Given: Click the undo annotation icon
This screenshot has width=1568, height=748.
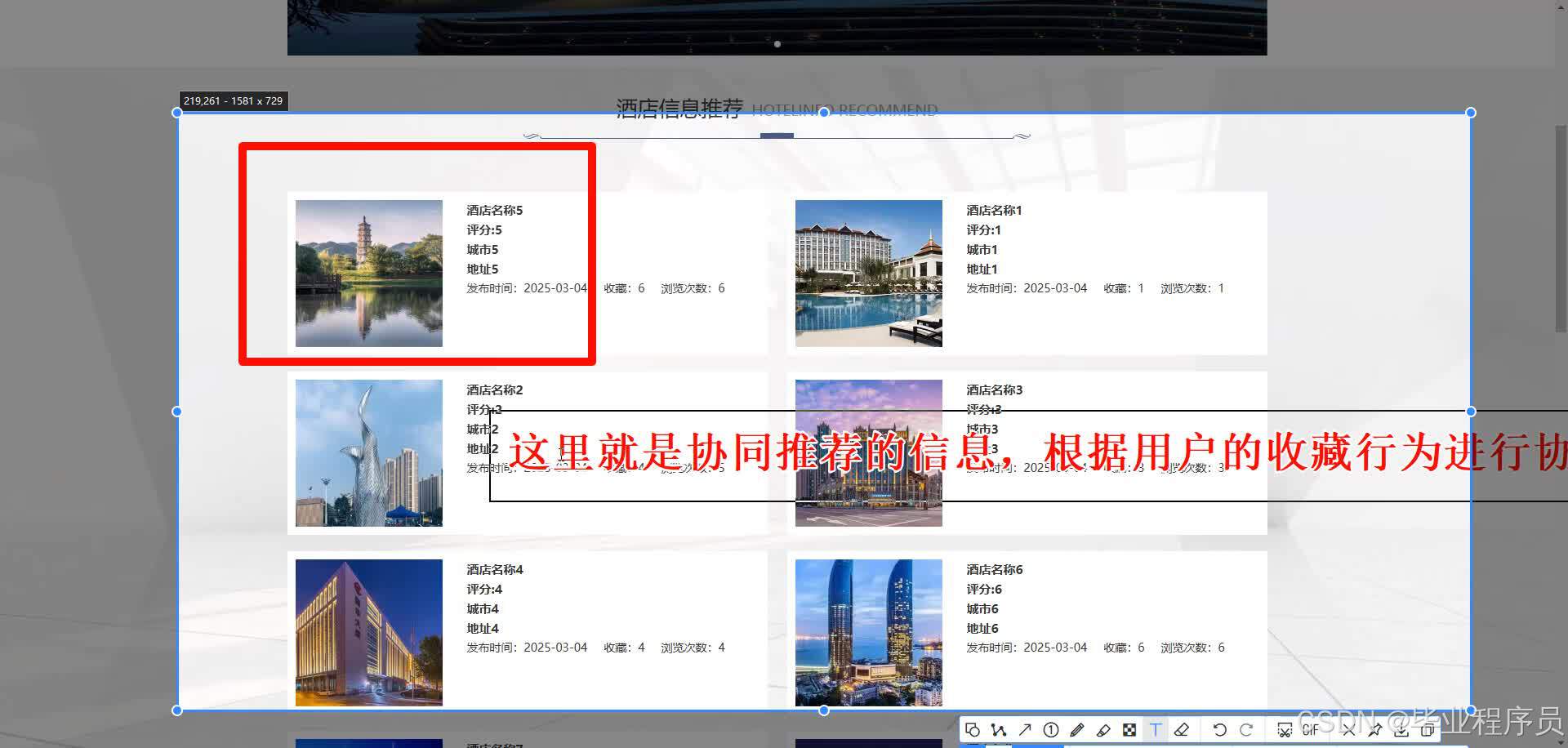Looking at the screenshot, I should (1220, 729).
